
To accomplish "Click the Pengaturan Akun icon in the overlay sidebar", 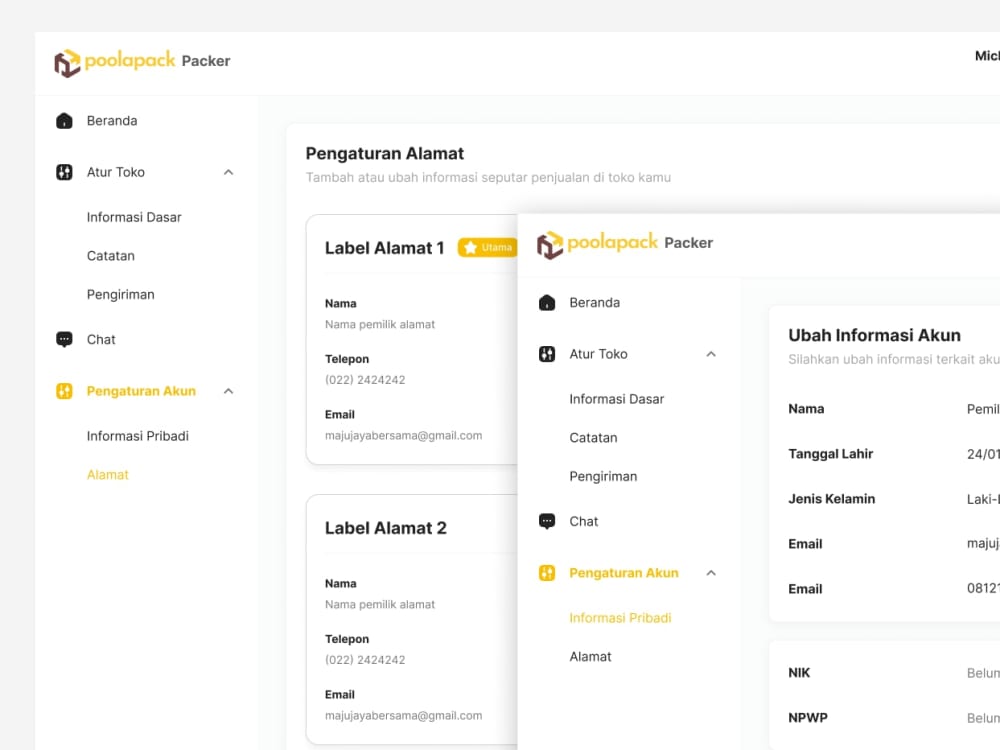I will pyautogui.click(x=547, y=572).
